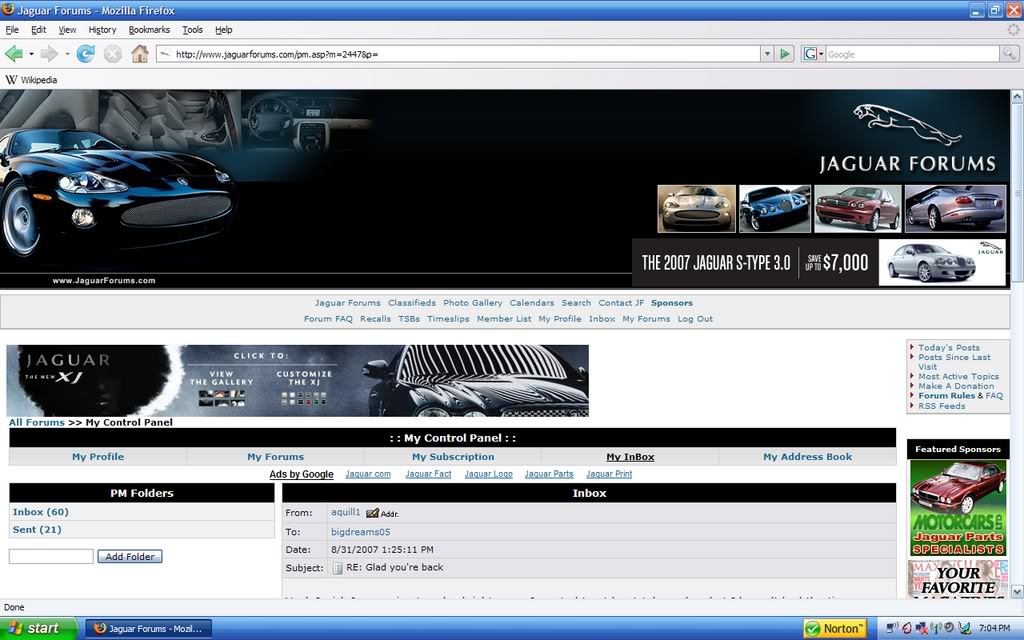The height and width of the screenshot is (640, 1024).
Task: Open the Member List link
Action: [x=504, y=319]
